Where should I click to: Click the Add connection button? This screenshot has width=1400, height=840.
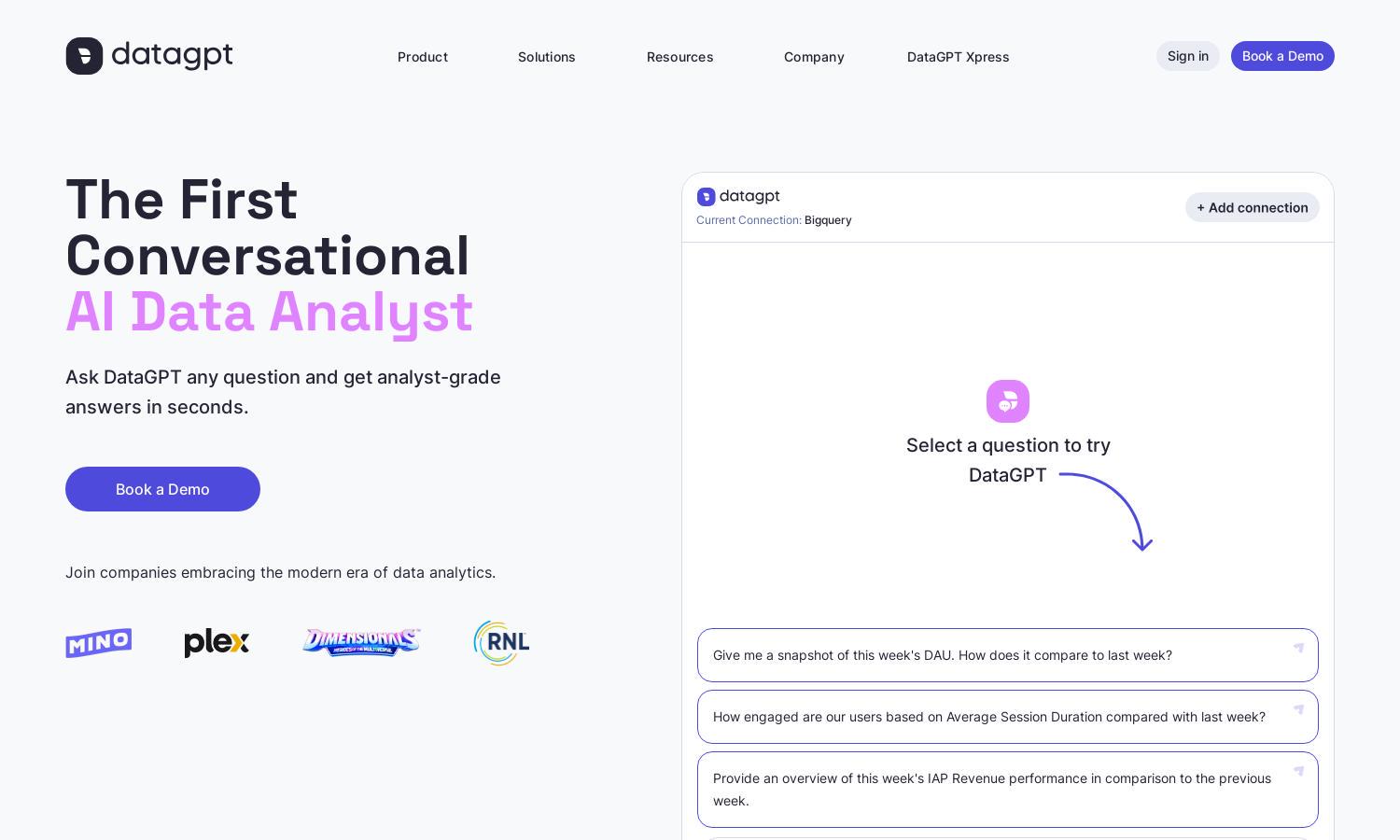tap(1253, 207)
